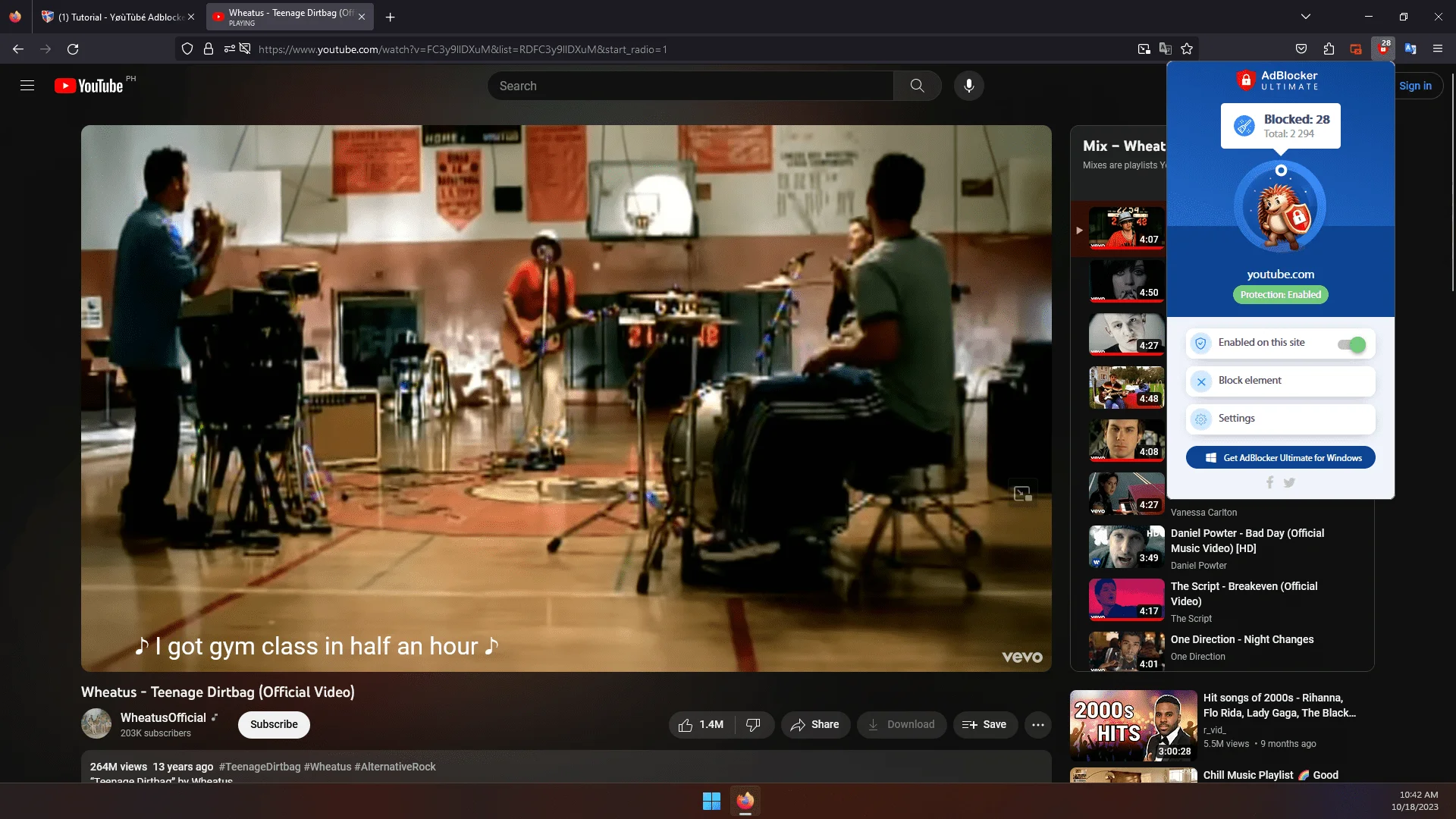1456x819 pixels.
Task: Open the Pocket save icon
Action: pos(1301,49)
